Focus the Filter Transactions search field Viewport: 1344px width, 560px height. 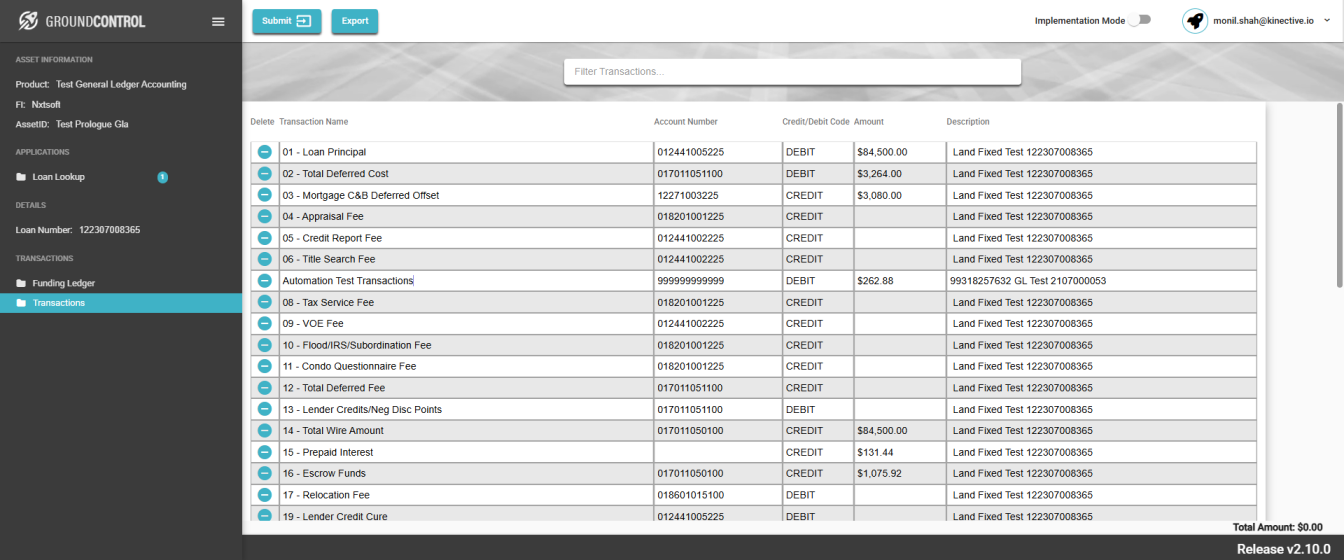[792, 72]
